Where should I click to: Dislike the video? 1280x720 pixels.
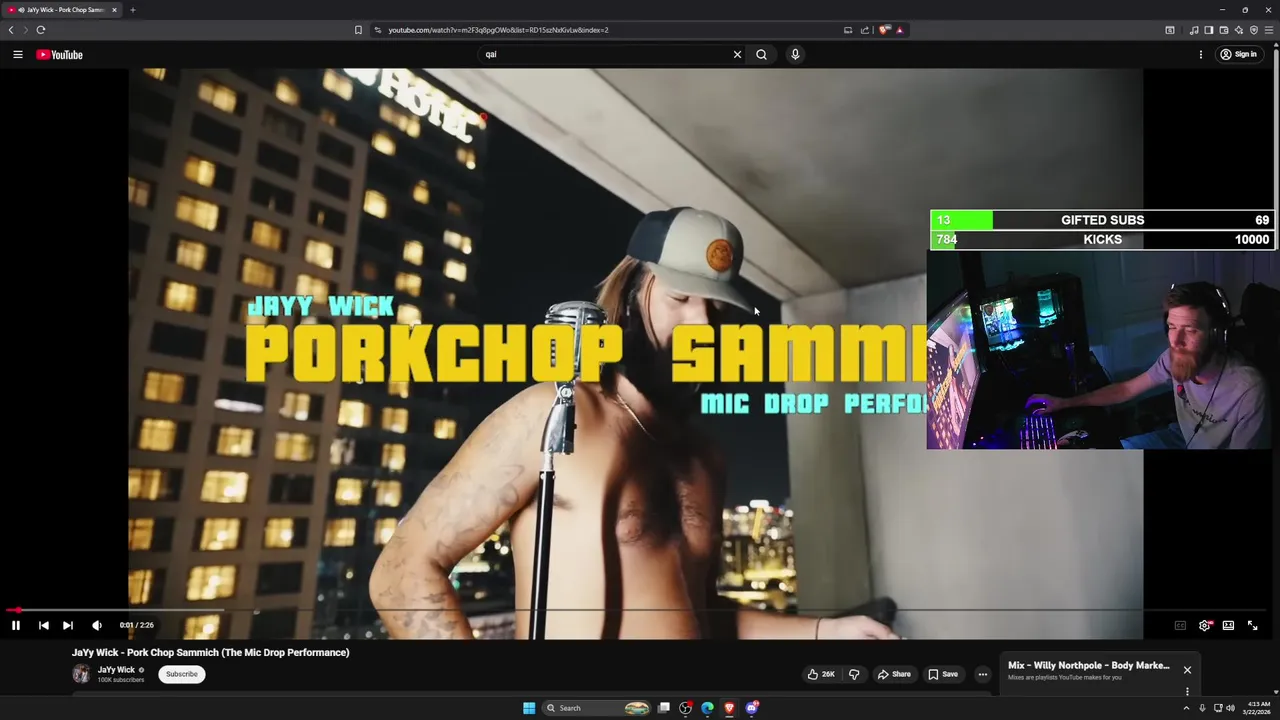click(854, 674)
